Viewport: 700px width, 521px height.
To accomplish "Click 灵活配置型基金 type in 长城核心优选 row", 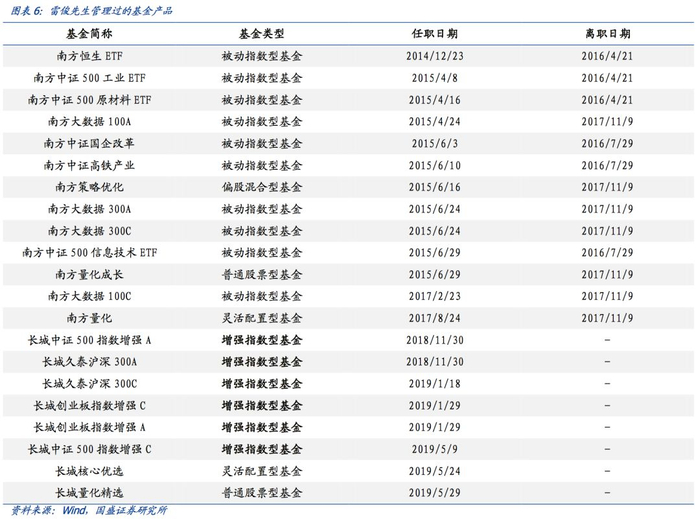I will [262, 471].
